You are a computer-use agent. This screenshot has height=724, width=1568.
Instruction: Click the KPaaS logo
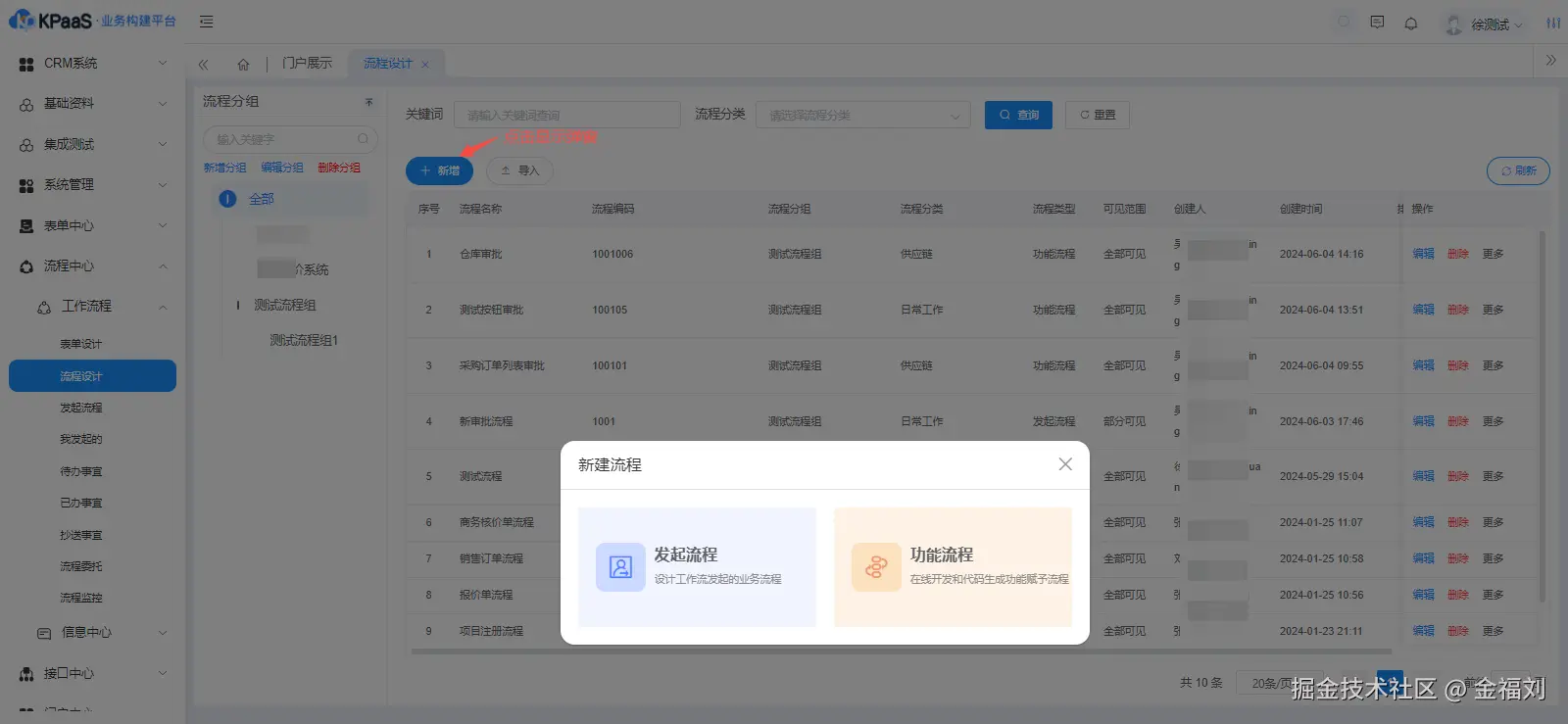point(92,21)
